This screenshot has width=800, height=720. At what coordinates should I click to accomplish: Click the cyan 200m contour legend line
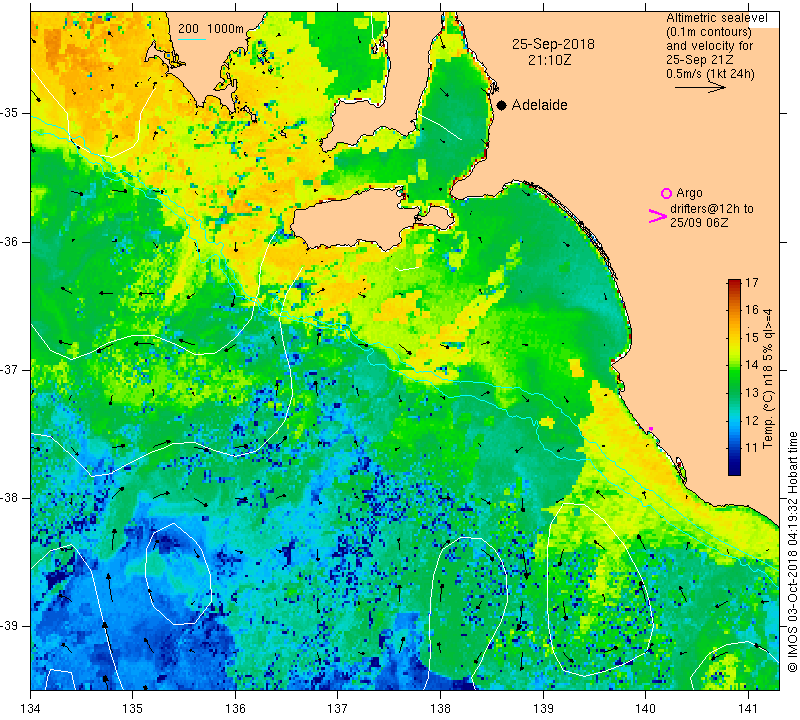coord(192,39)
